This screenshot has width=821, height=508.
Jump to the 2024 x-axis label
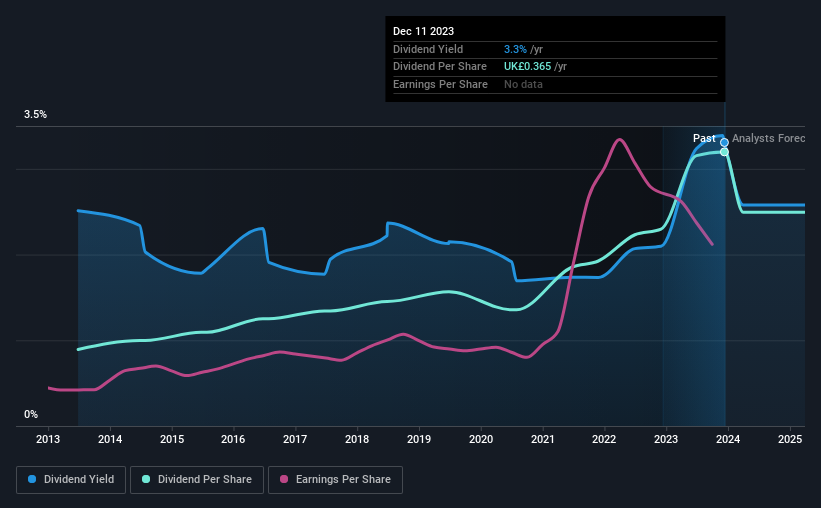point(727,440)
